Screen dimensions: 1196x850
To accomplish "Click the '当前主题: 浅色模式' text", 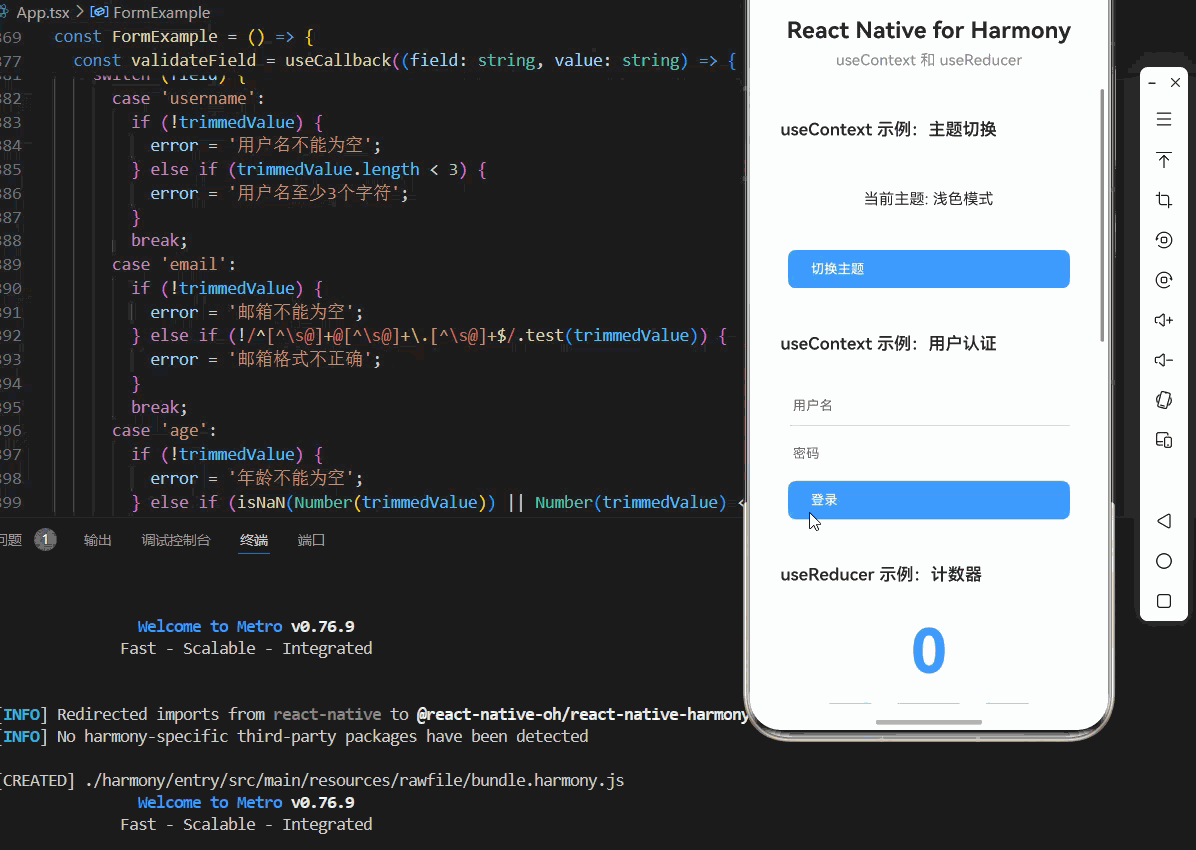I will click(x=928, y=199).
